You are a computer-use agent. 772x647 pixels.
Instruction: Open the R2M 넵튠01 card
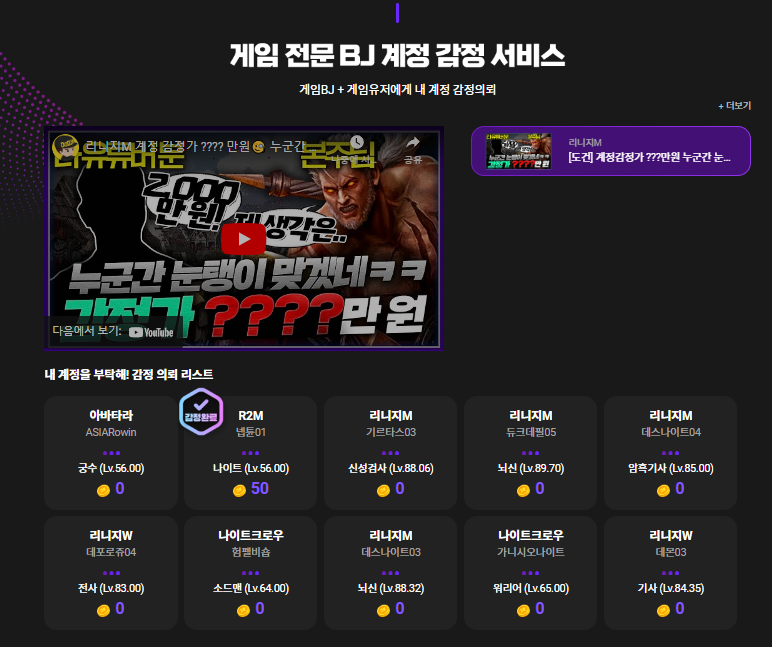(251, 453)
